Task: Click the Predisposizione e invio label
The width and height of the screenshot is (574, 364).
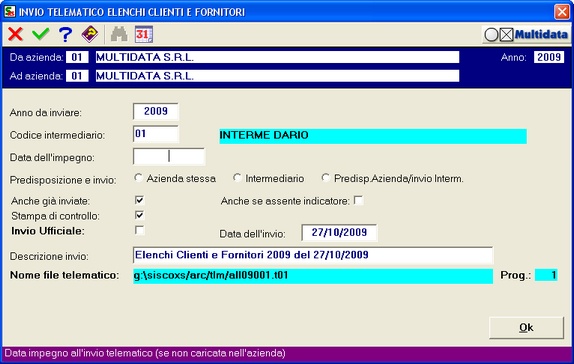Action: click(63, 180)
